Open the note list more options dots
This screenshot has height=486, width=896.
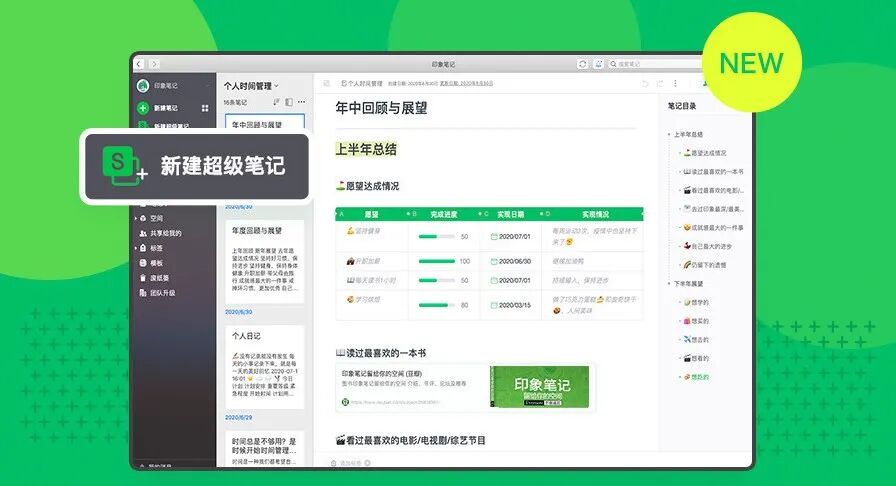(302, 102)
